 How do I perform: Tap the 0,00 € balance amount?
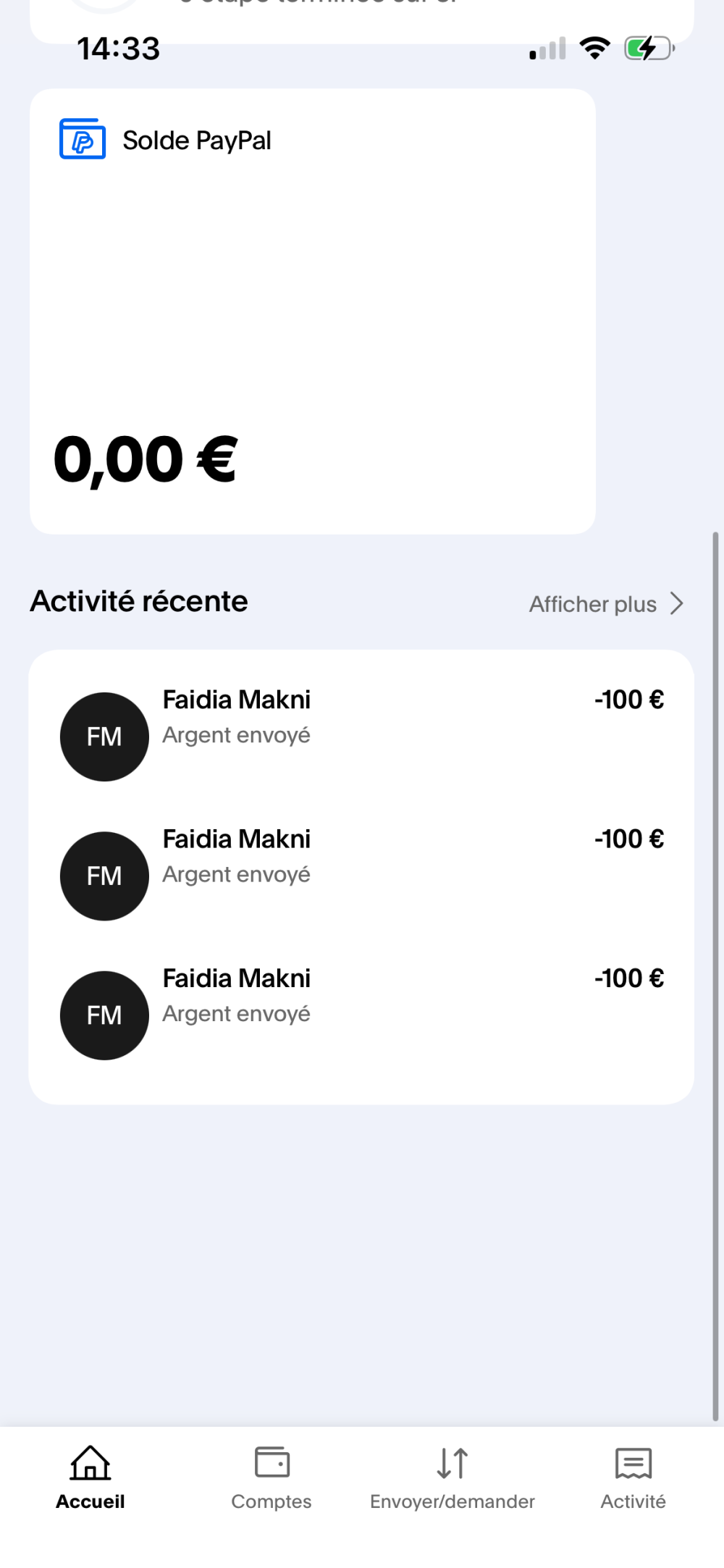pyautogui.click(x=145, y=460)
